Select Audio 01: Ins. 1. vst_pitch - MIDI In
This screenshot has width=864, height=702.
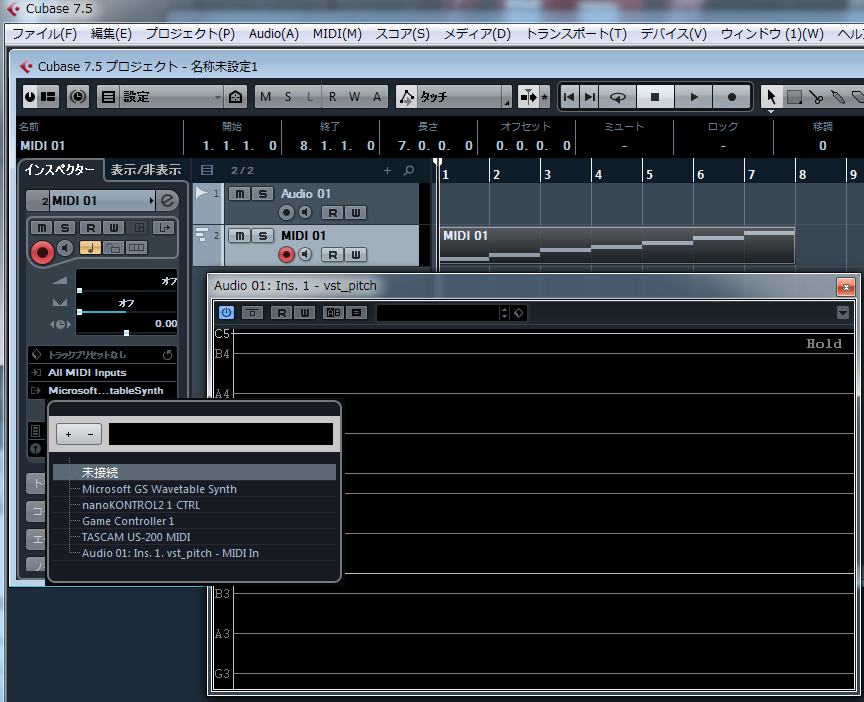pyautogui.click(x=195, y=553)
